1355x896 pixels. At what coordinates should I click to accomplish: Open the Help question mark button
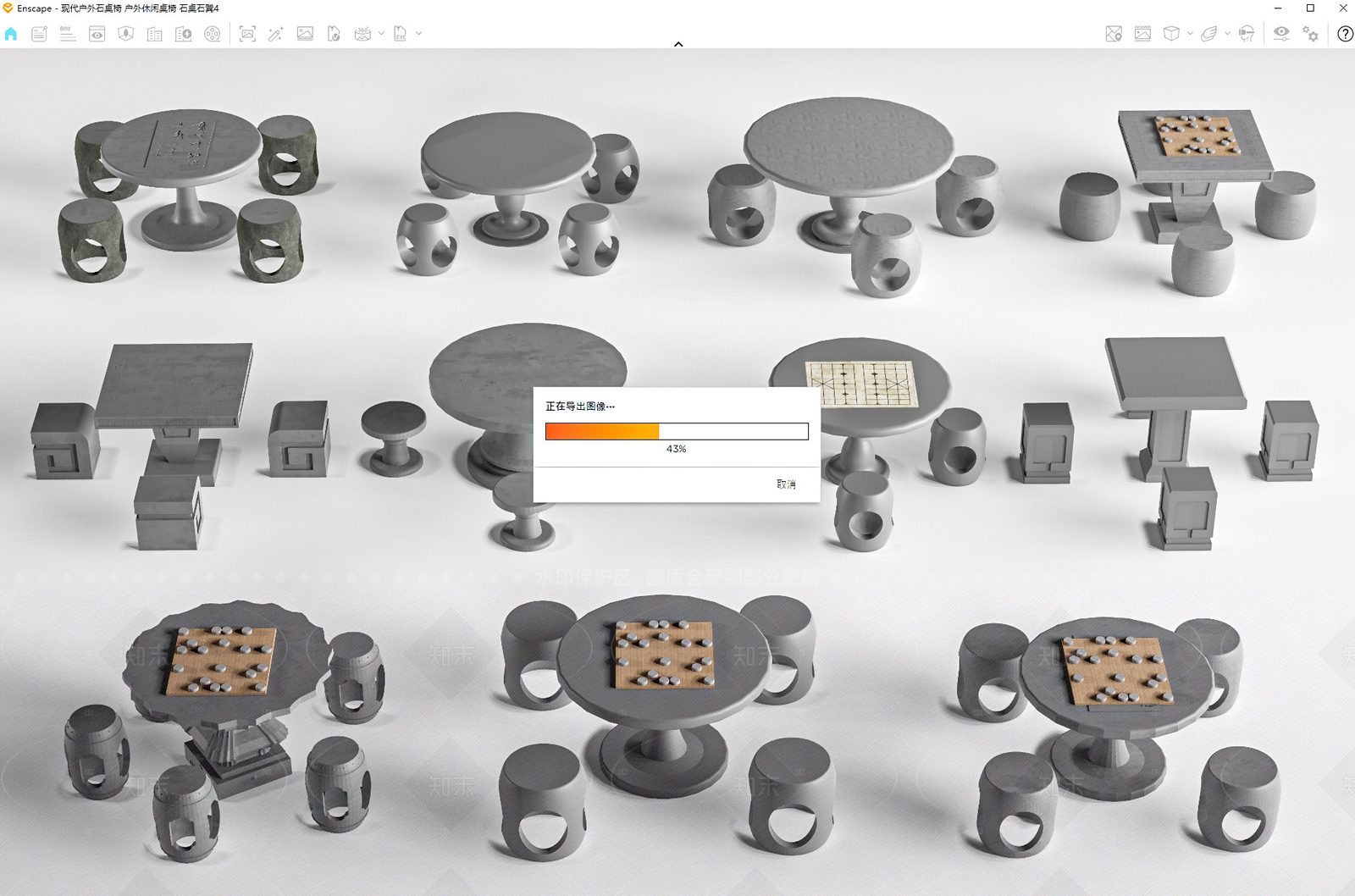pos(1345,34)
